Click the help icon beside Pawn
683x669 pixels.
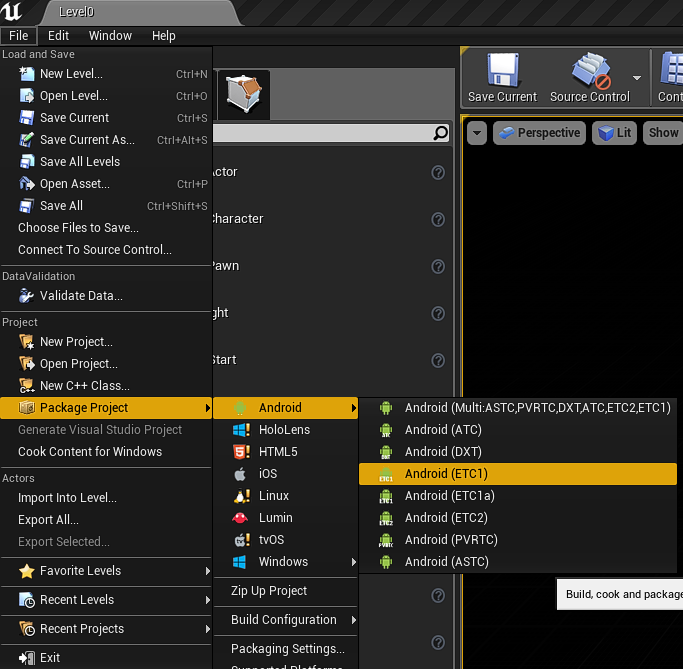coord(438,267)
